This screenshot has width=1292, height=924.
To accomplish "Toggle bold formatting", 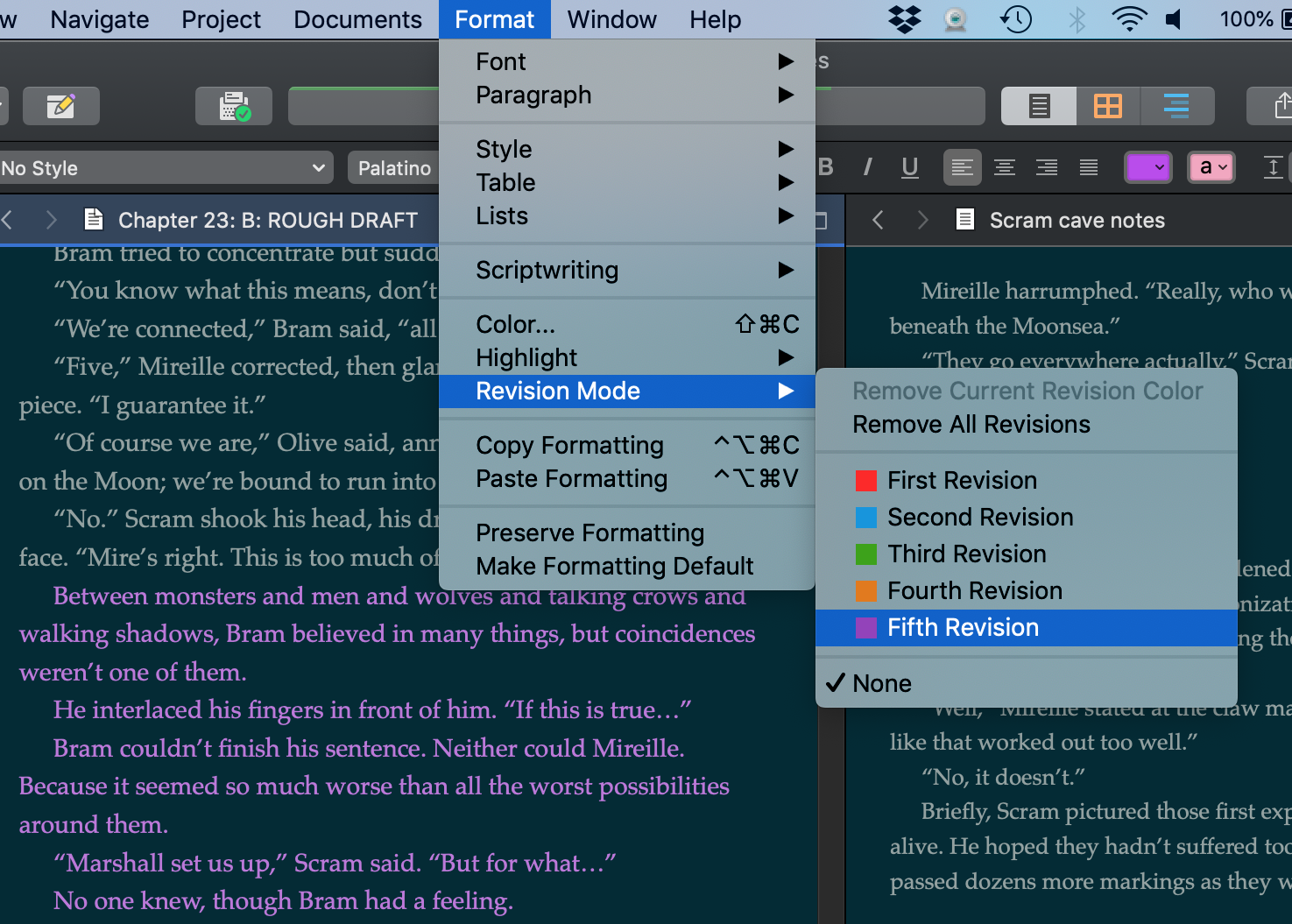I will (x=824, y=167).
